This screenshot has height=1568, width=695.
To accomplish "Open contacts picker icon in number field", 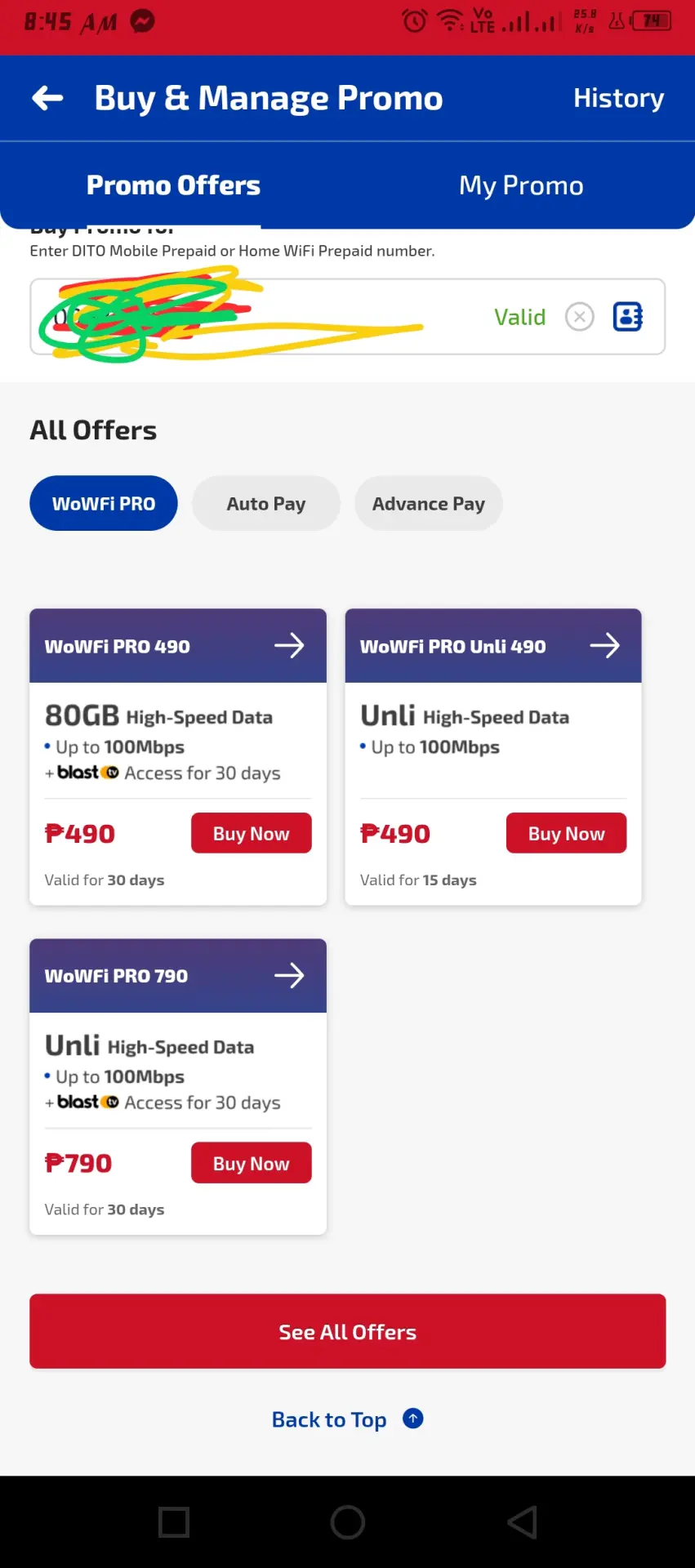I will [628, 317].
